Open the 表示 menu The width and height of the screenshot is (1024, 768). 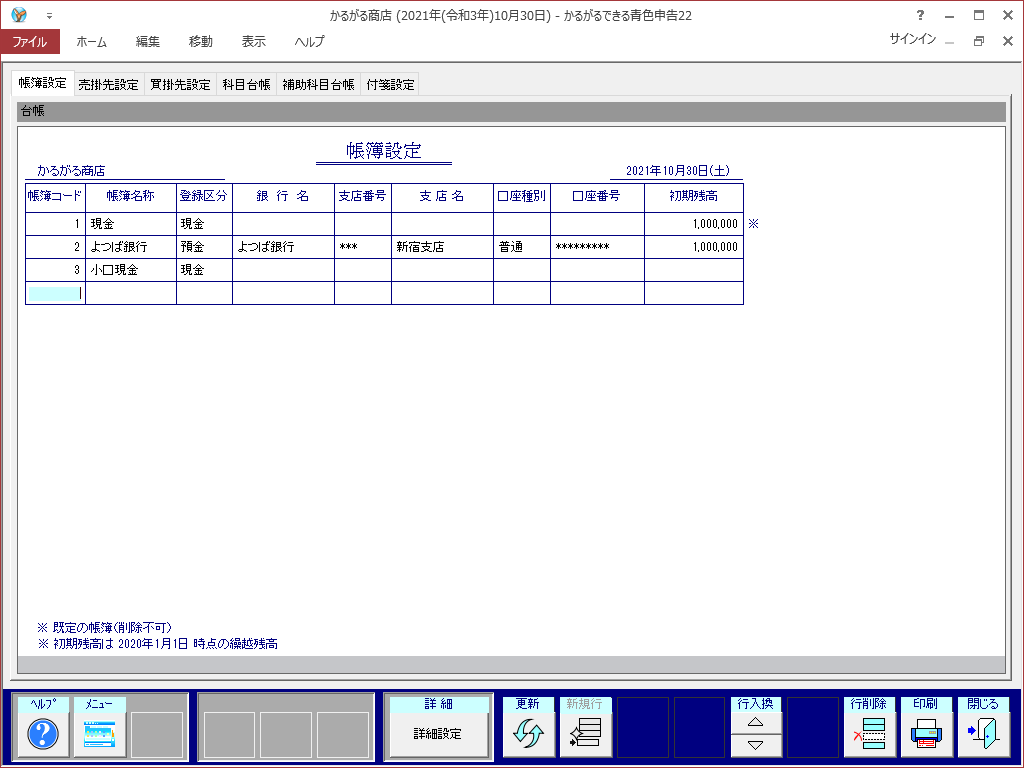pos(253,42)
